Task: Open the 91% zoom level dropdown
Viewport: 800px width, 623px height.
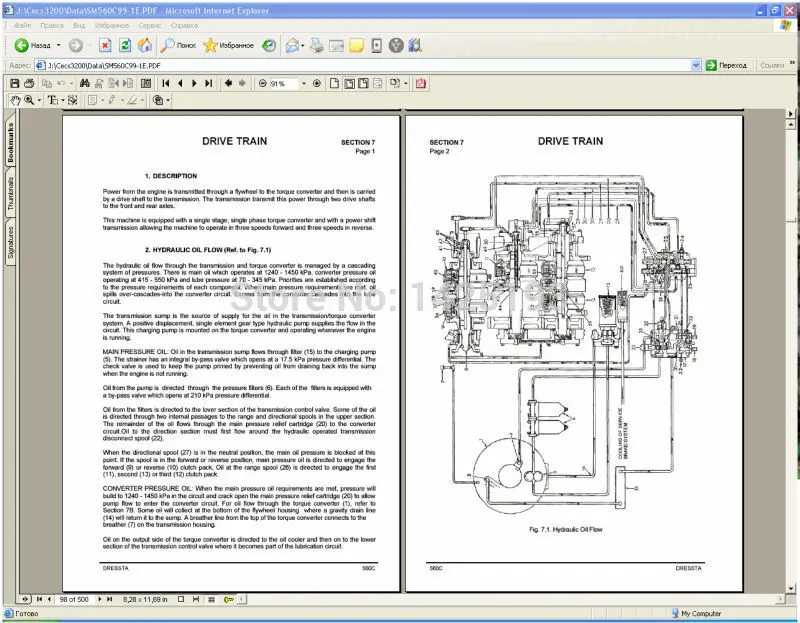Action: coord(302,83)
